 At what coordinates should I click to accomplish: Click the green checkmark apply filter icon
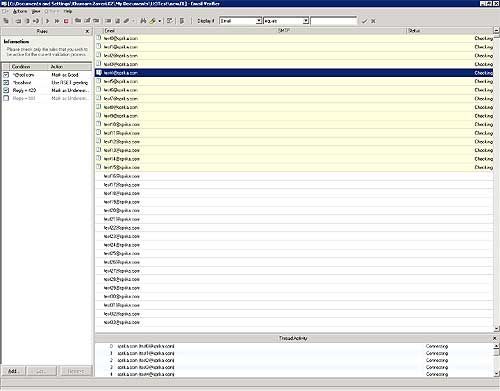pyautogui.click(x=365, y=21)
